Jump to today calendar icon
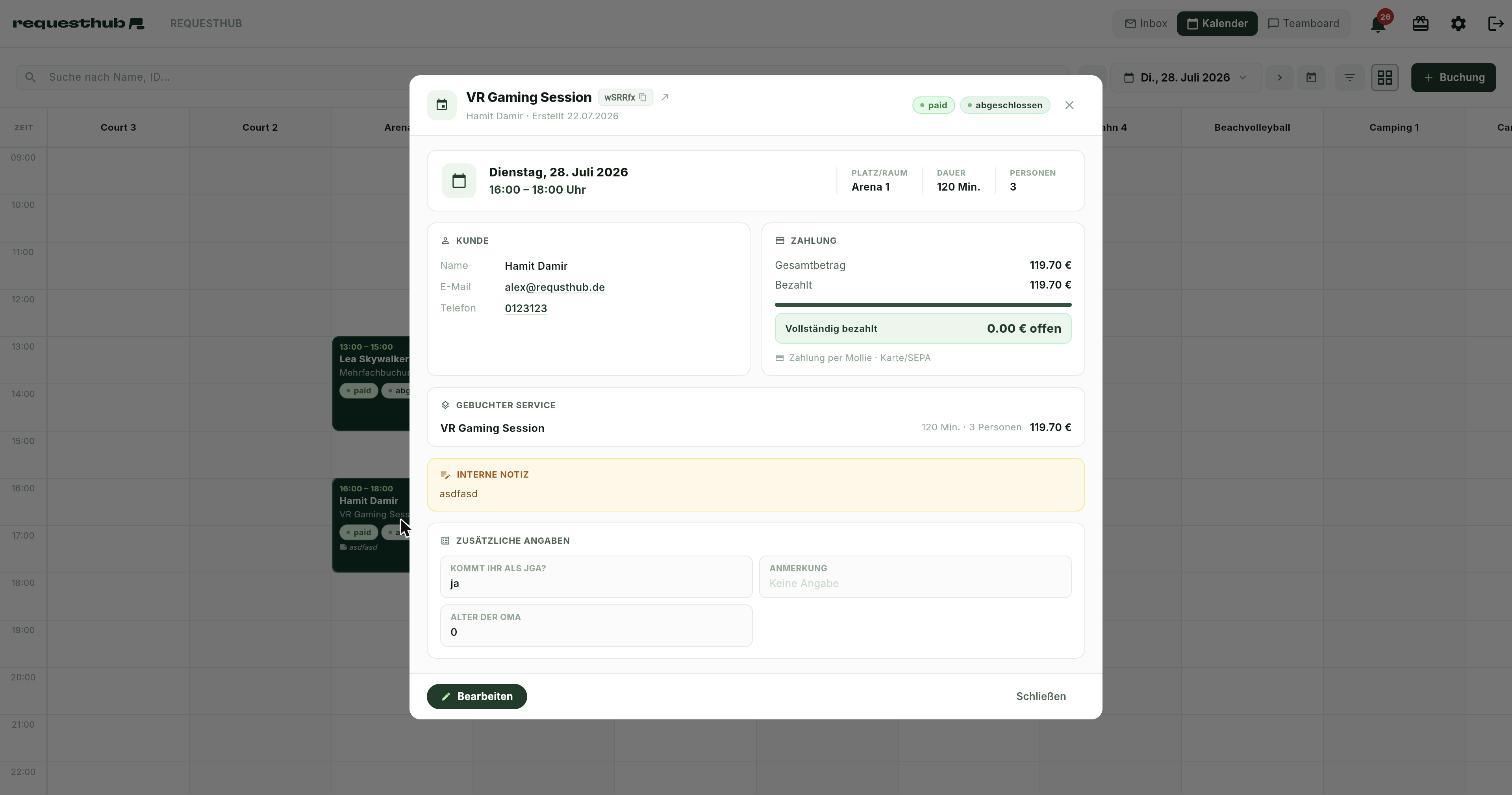1512x795 pixels. [x=1311, y=77]
